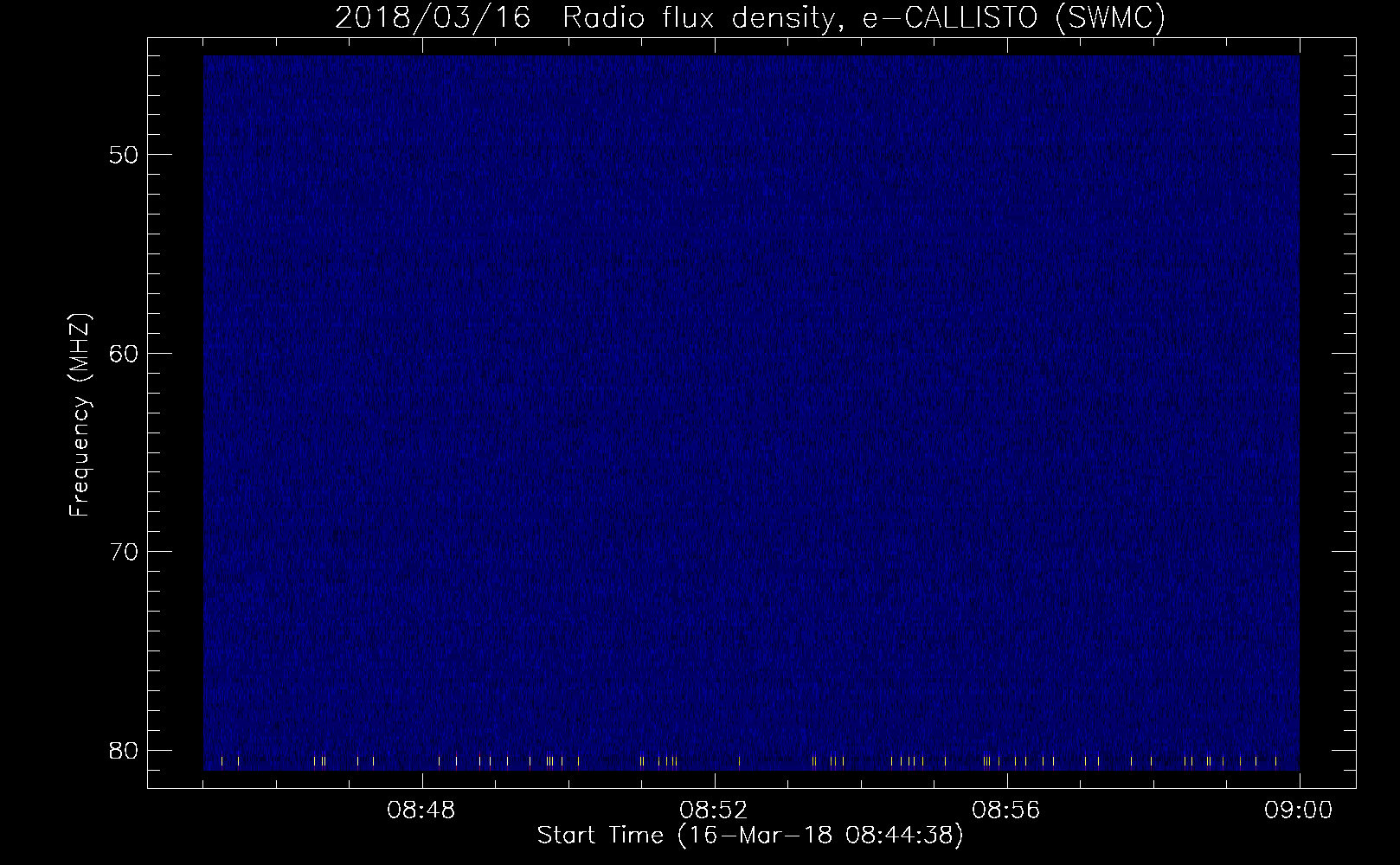
Task: Click the 08:48 time tick label
Action: [x=421, y=811]
